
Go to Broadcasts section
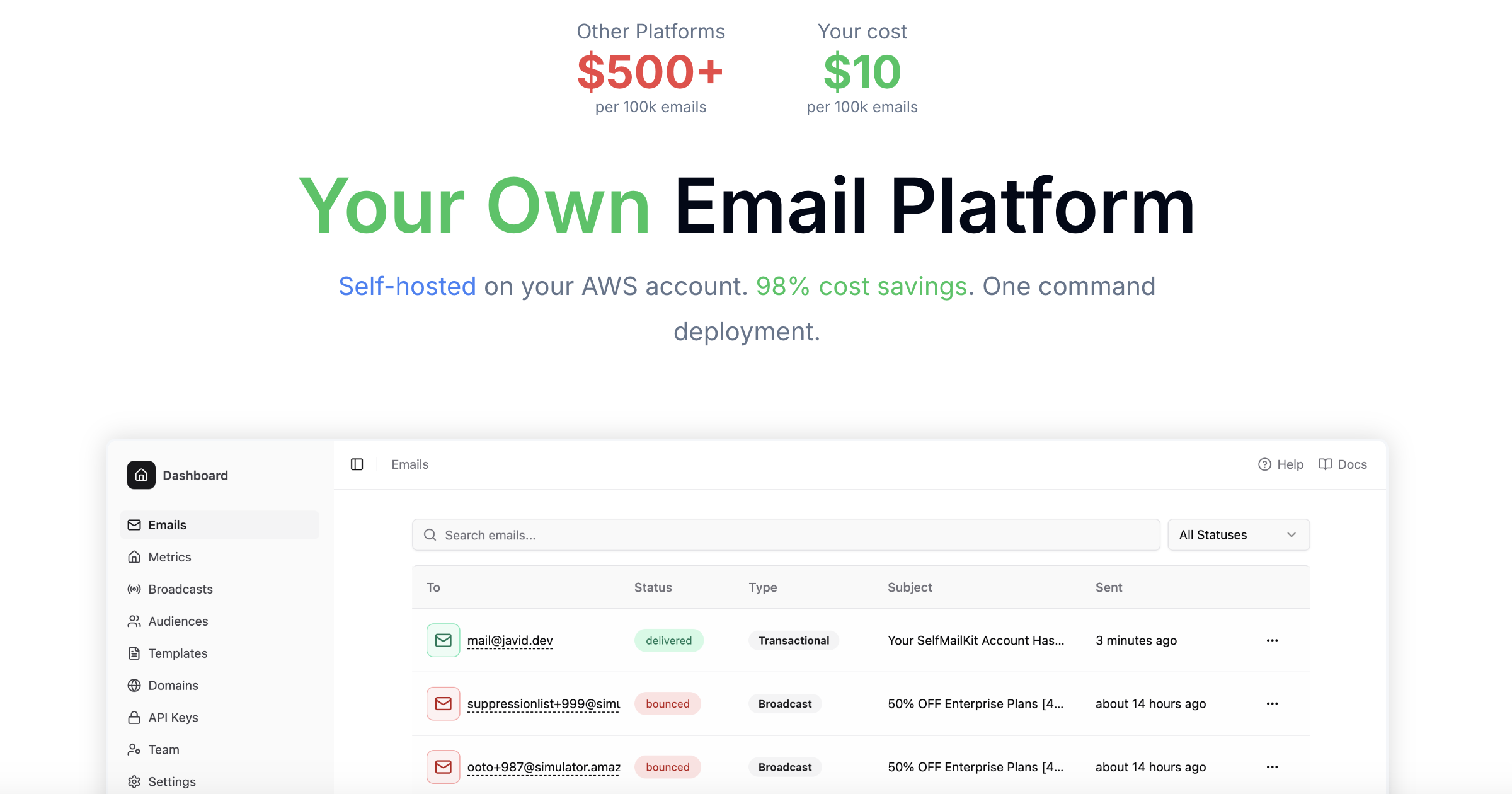coord(219,589)
